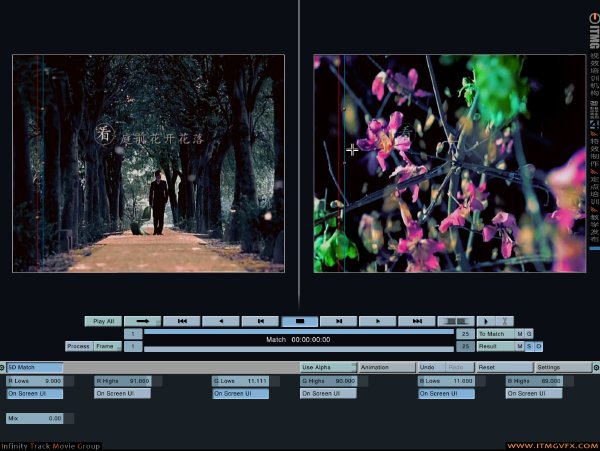Click the gear icon right of Settings
Image resolution: width=600 pixels, height=451 pixels.
(596, 368)
